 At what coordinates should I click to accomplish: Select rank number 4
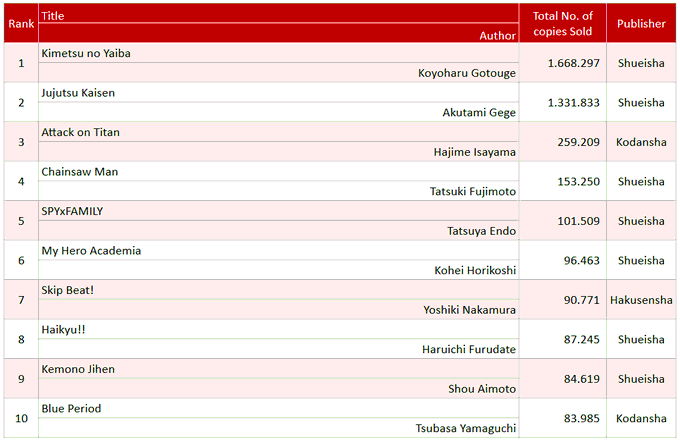[21, 182]
